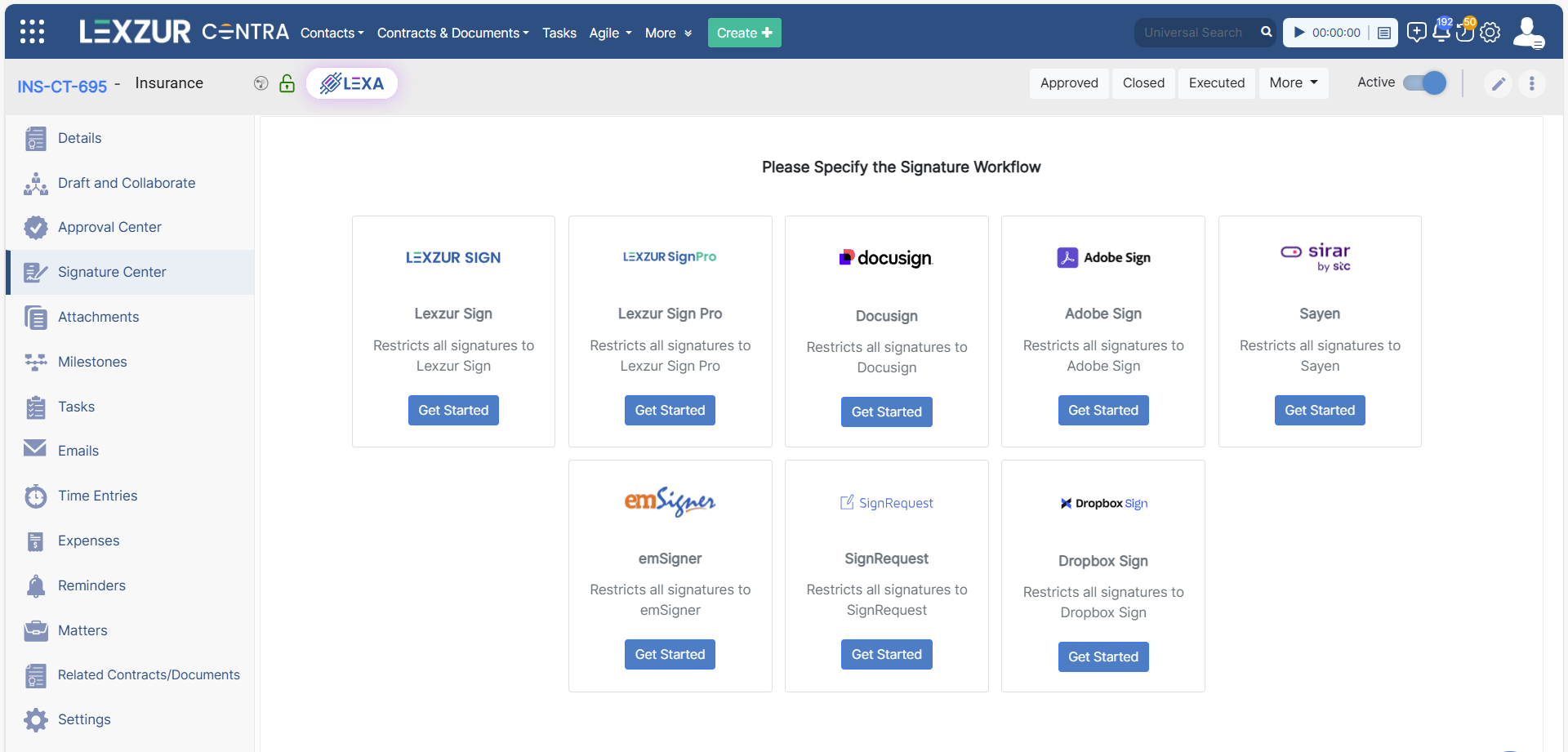Expand the More status dropdown
This screenshot has width=1568, height=752.
pos(1293,82)
